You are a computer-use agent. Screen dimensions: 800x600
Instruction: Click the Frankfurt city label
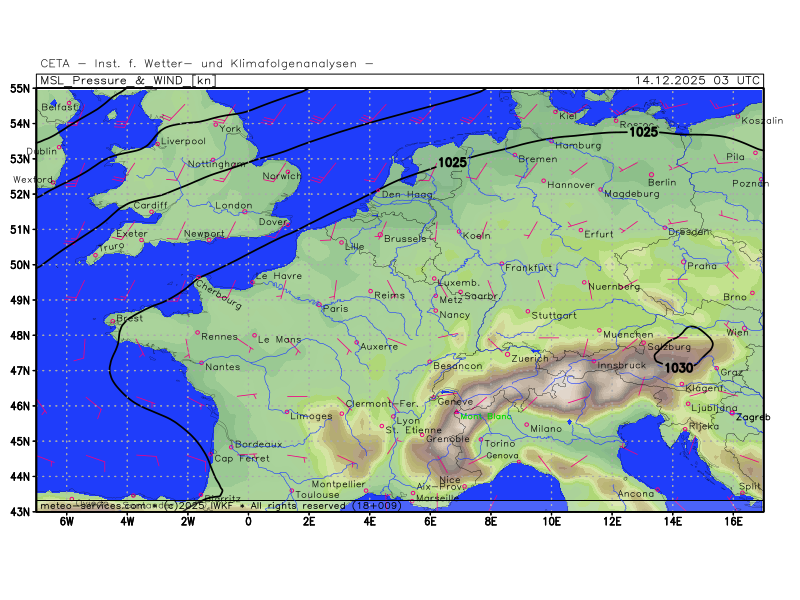[529, 268]
